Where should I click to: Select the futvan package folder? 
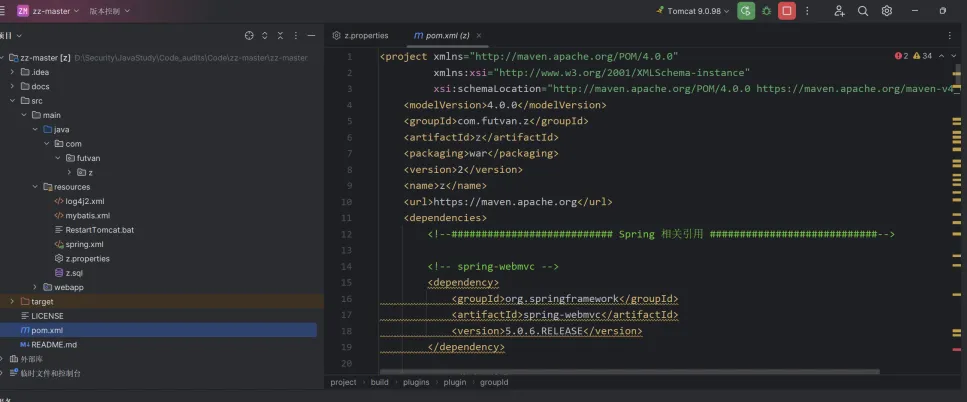click(x=83, y=158)
